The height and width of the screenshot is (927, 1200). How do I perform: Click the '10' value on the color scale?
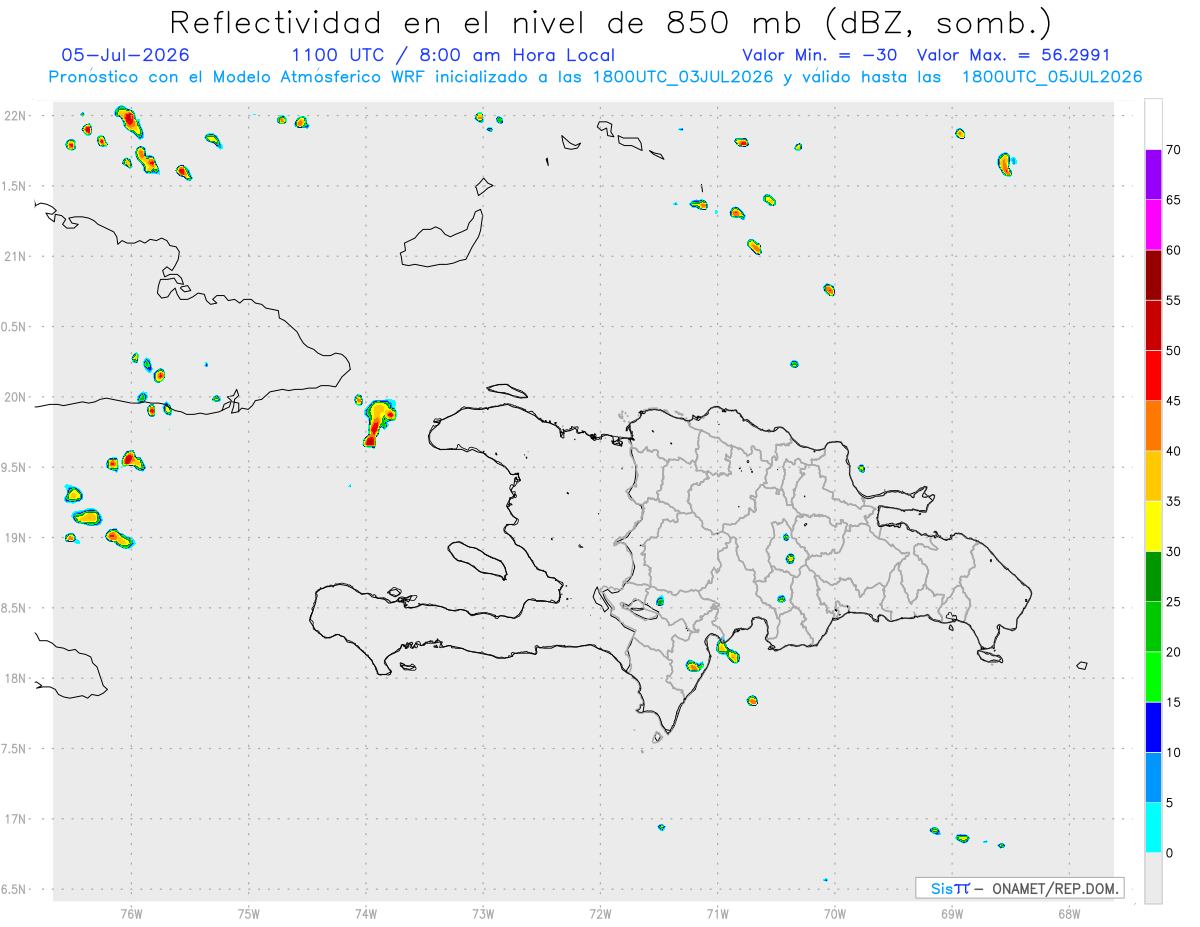click(1173, 752)
